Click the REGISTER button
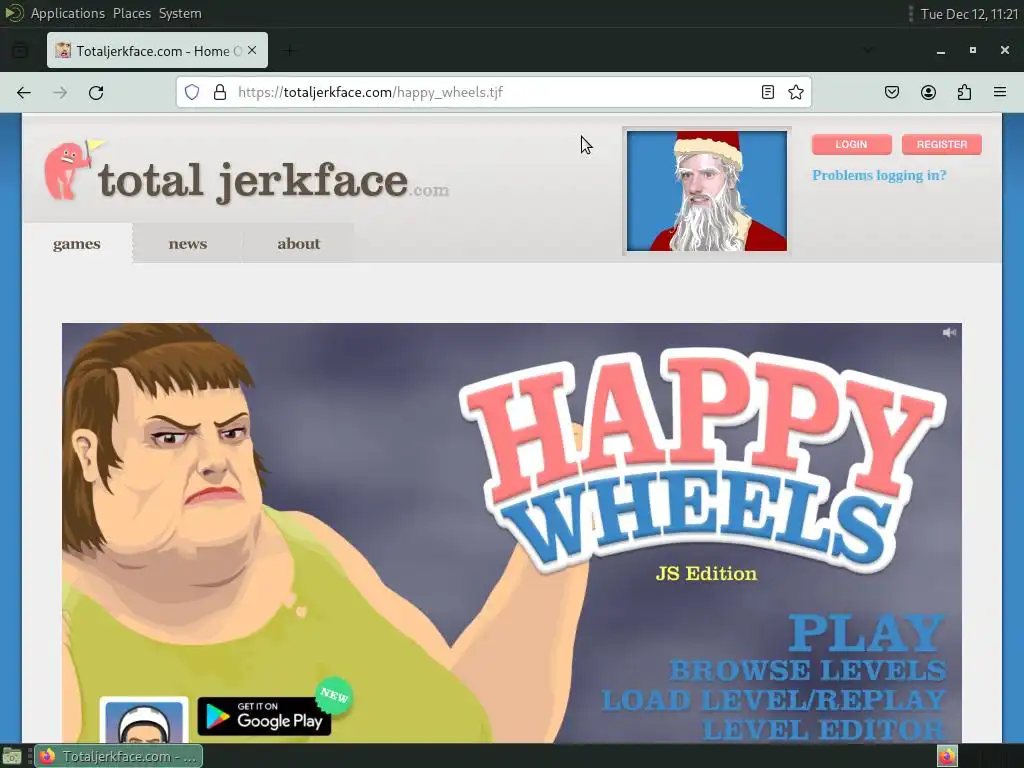The height and width of the screenshot is (768, 1024). [942, 144]
